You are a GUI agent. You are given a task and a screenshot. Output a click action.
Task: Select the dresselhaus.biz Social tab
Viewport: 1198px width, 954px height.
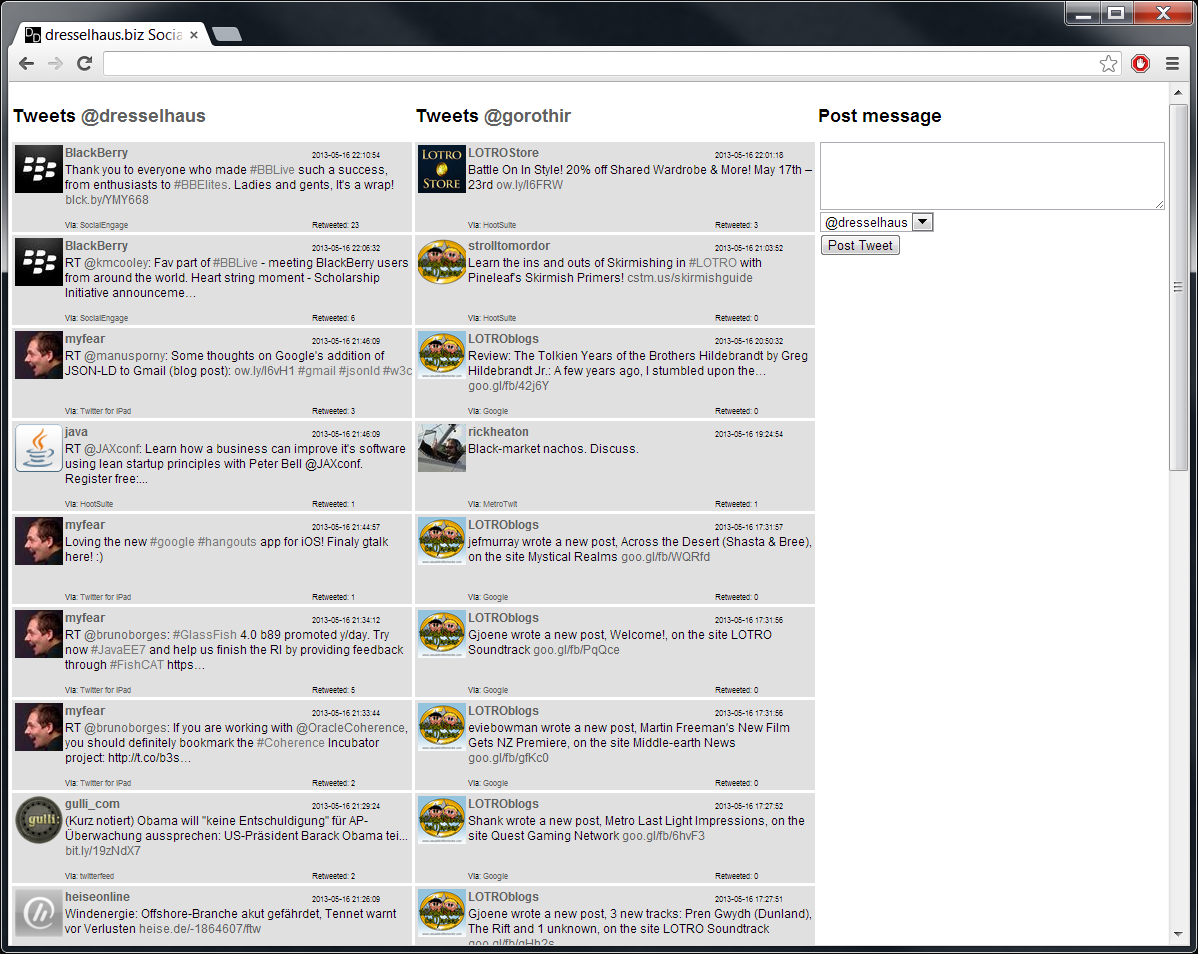pos(113,34)
